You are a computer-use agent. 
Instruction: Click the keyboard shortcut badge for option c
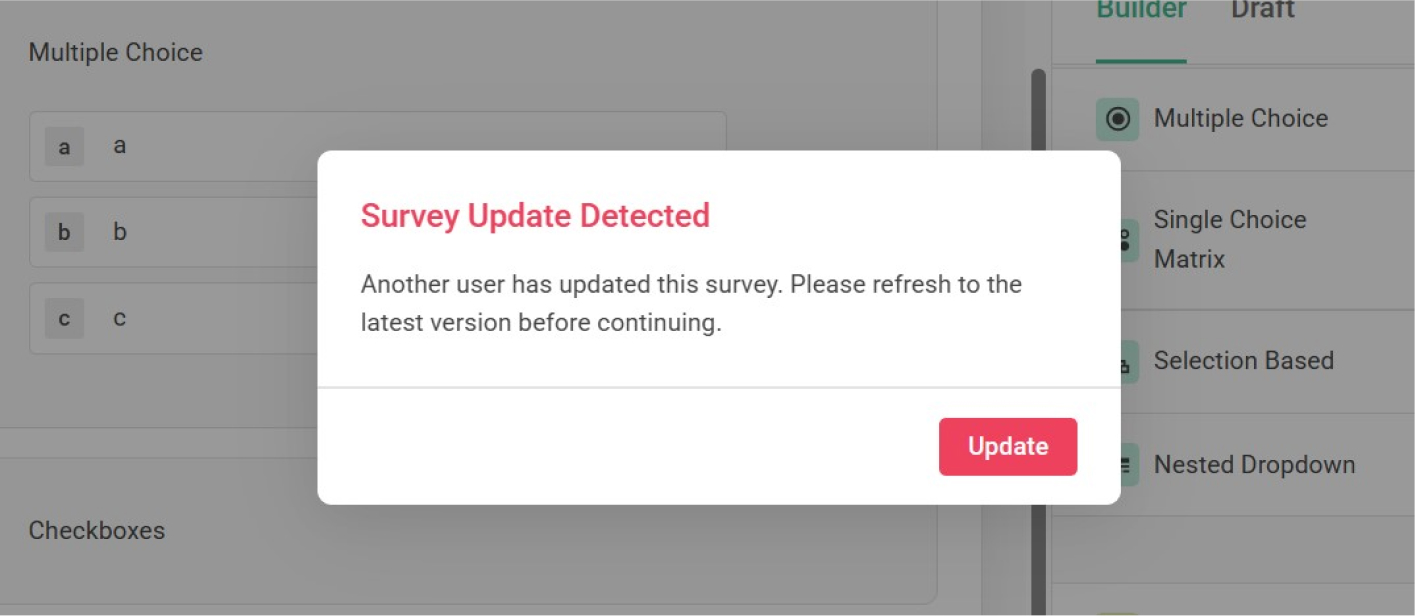tap(63, 319)
